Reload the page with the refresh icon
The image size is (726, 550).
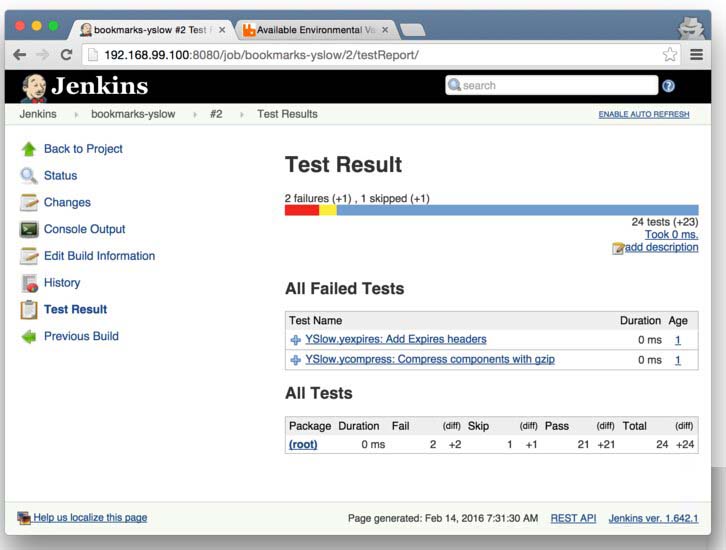pos(66,55)
